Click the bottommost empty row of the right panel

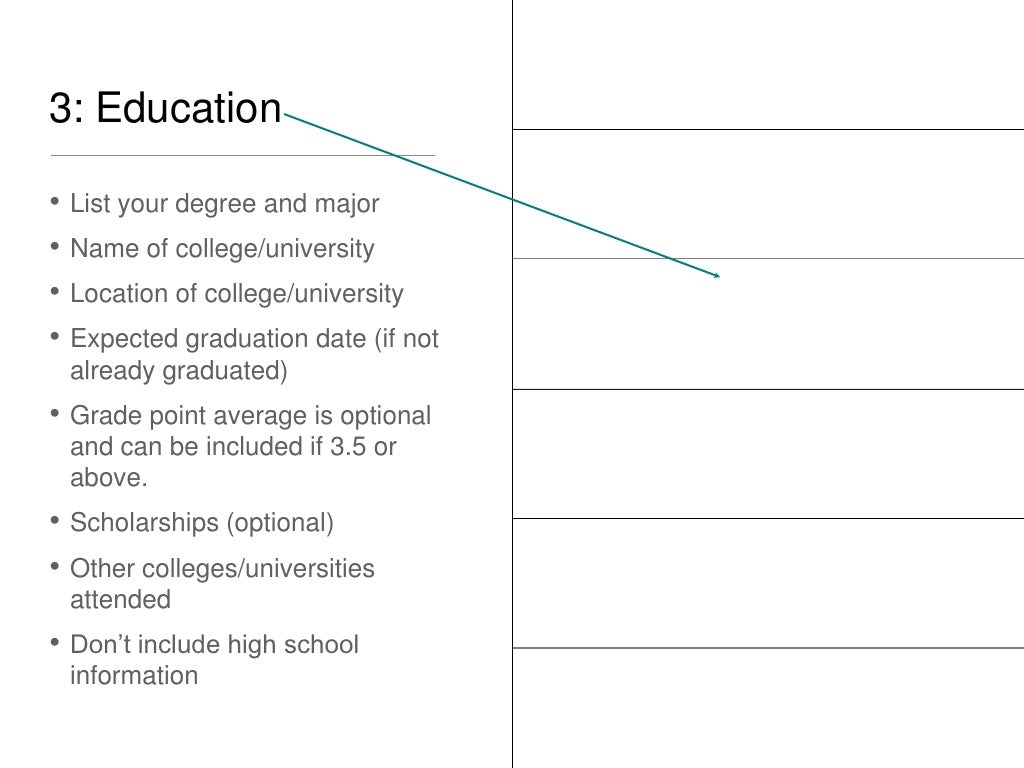(x=769, y=708)
